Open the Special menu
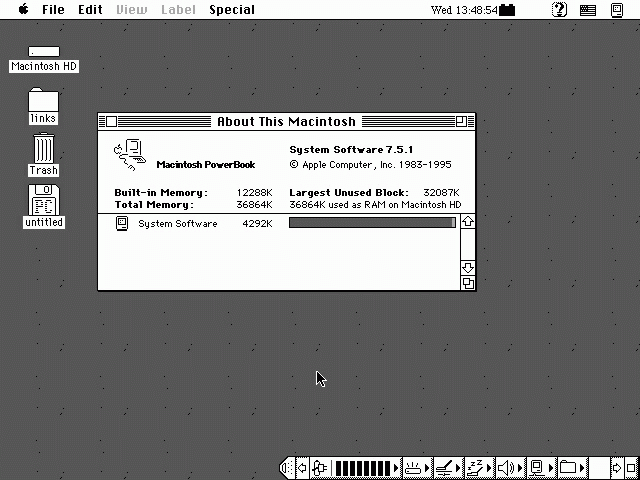 232,10
